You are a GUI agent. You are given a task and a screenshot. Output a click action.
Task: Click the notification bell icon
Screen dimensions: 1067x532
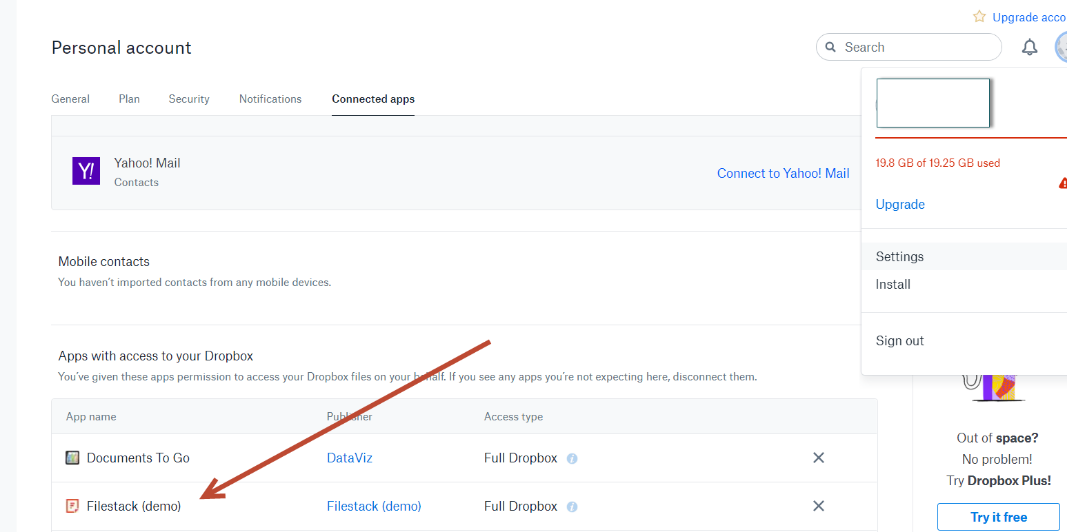[1030, 47]
